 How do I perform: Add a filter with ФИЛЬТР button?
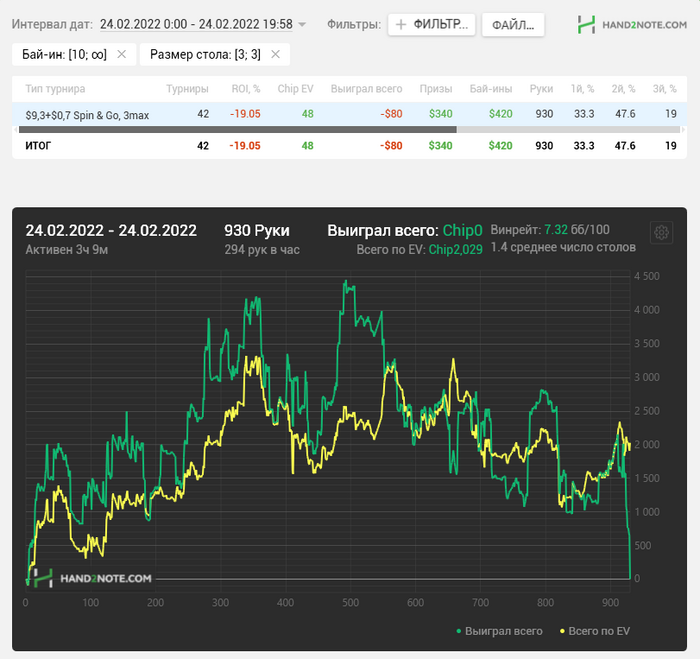point(431,25)
